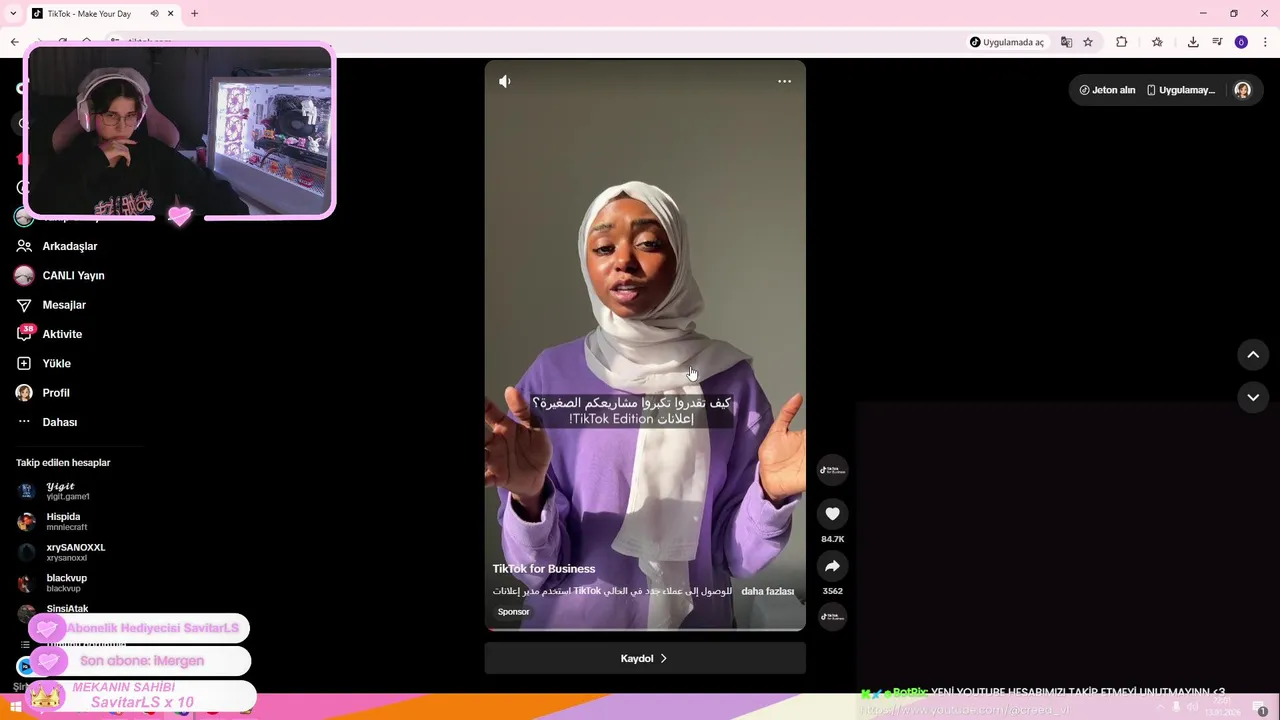Go to the next video with down chevron
The image size is (1280, 720).
click(1253, 397)
